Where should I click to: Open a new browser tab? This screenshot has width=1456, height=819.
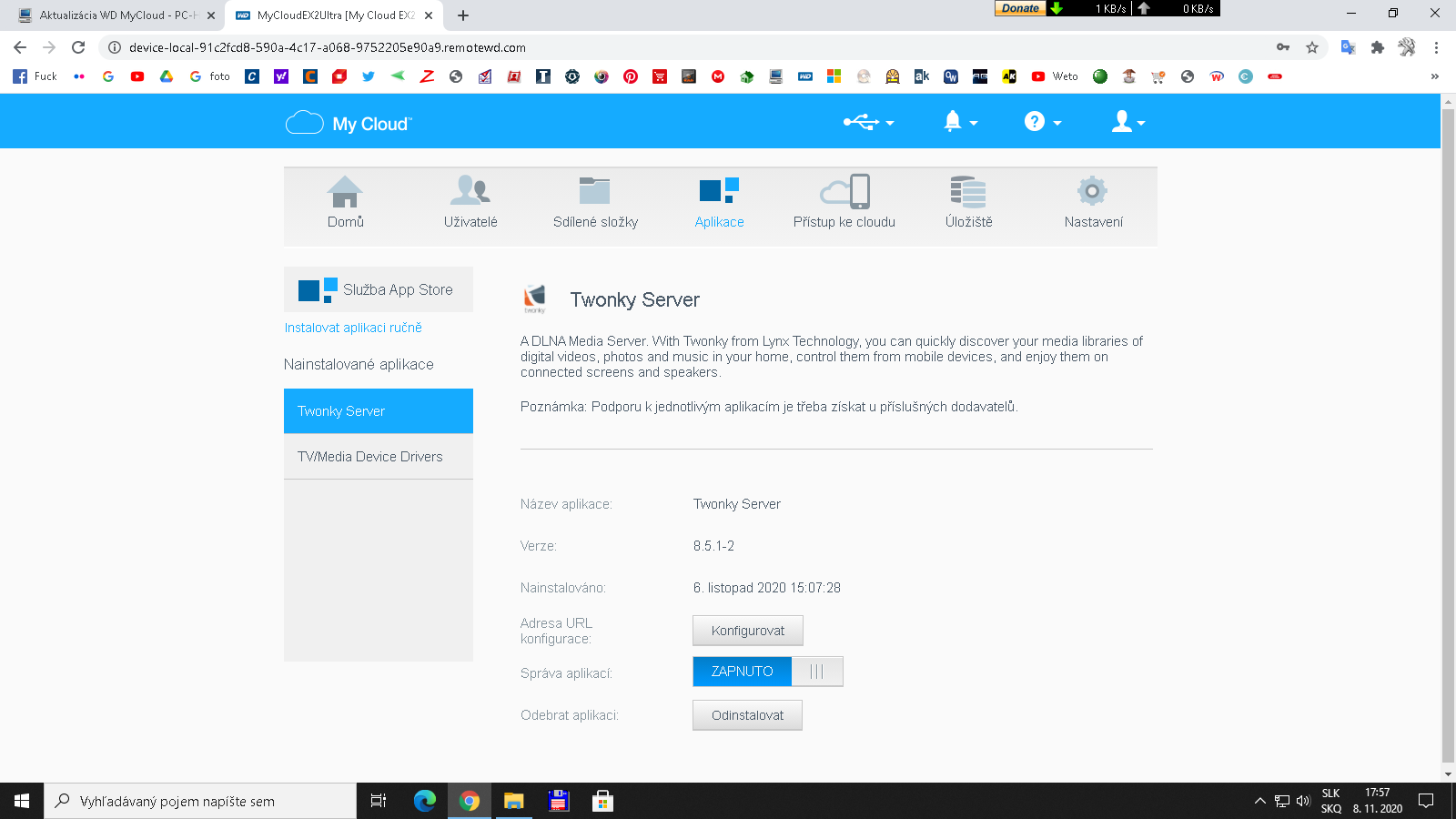463,15
